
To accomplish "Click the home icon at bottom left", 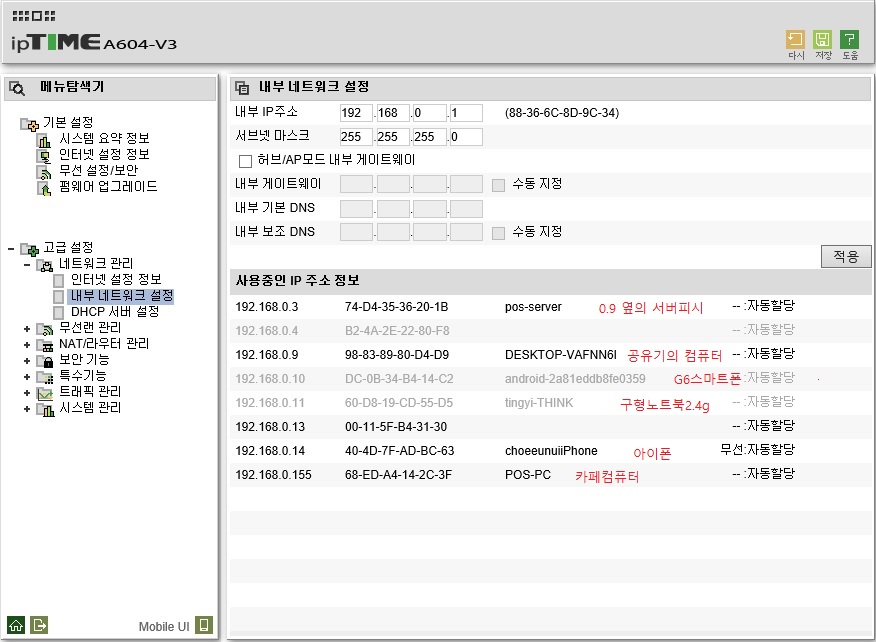I will pos(16,625).
